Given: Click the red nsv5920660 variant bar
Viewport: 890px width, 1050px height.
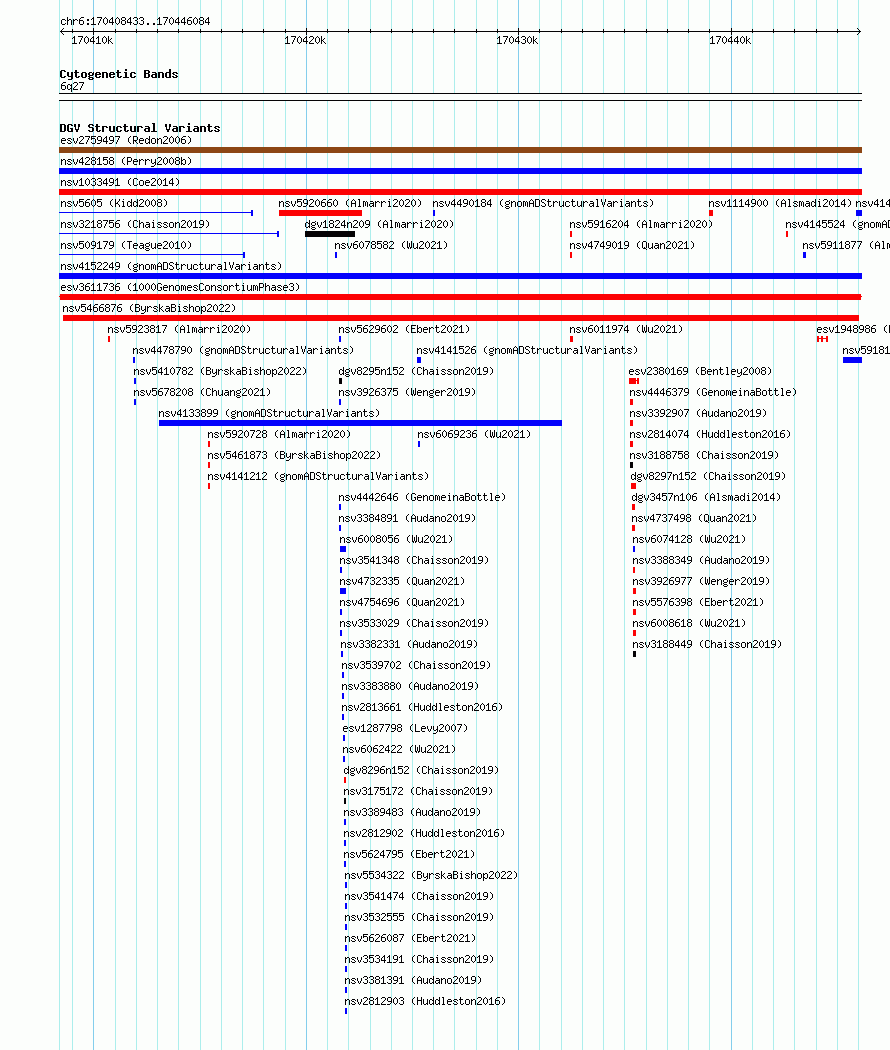Looking at the screenshot, I should [x=320, y=213].
